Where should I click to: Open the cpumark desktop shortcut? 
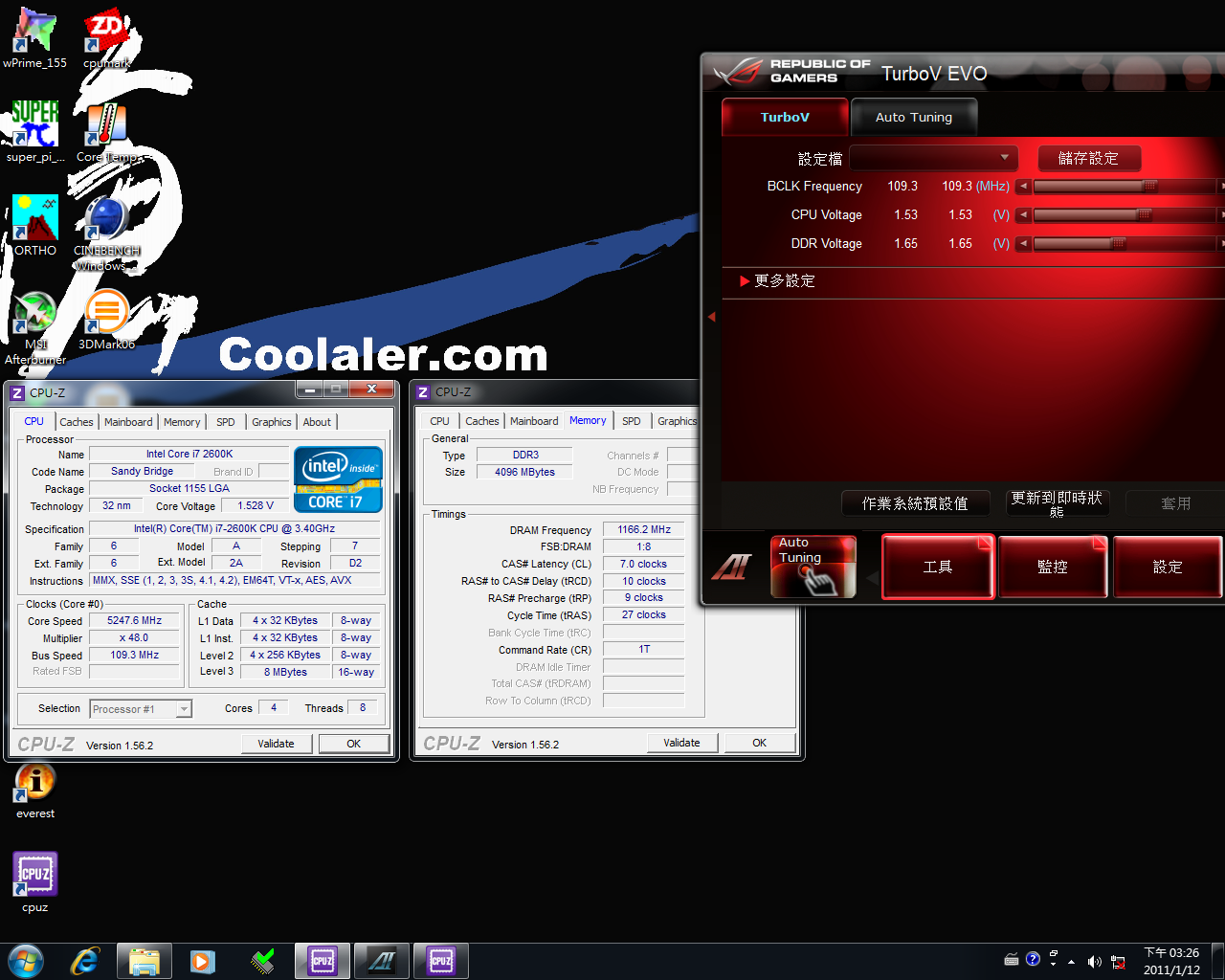point(106,38)
